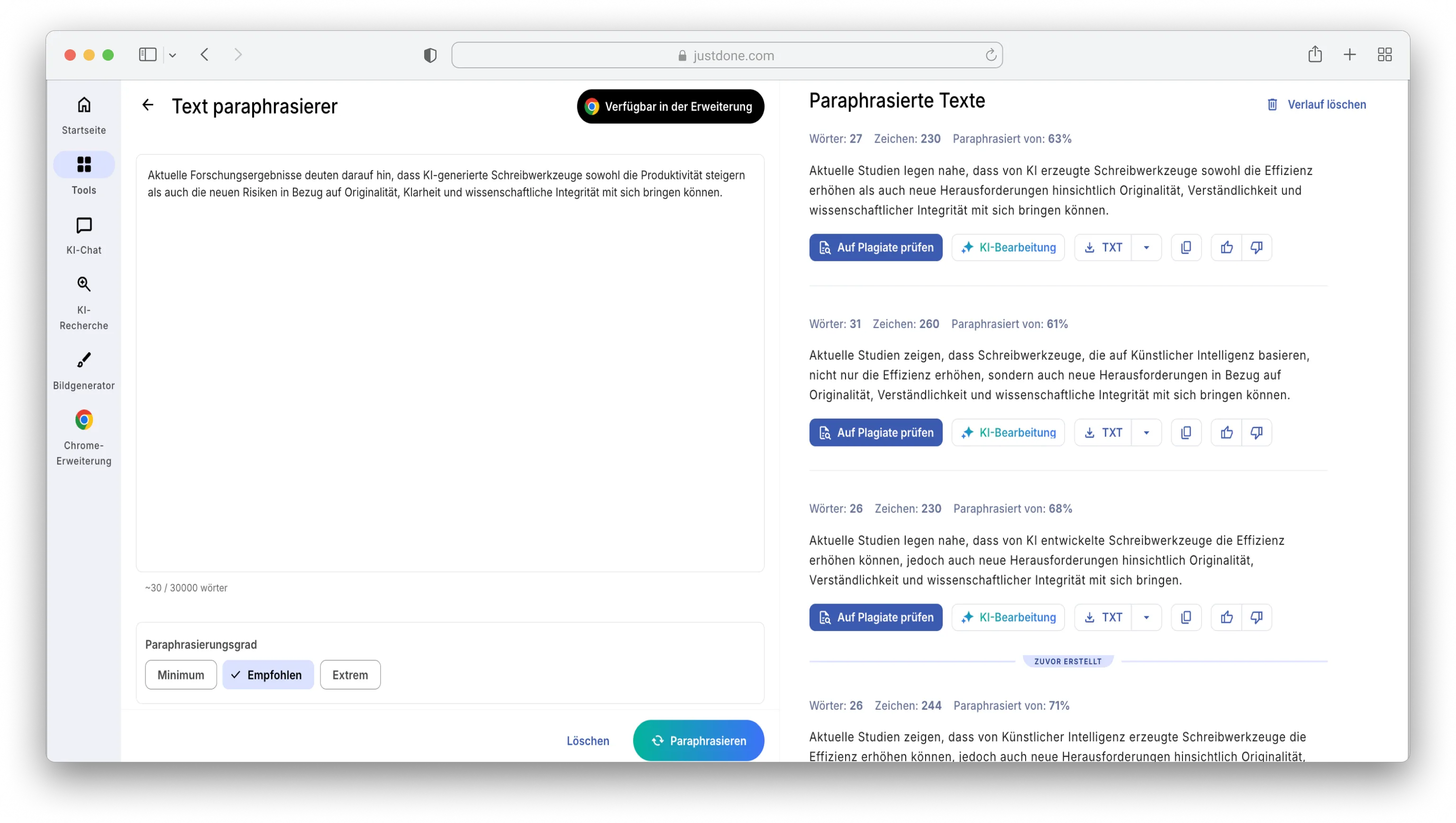Select the Minimum paraphrasing level
This screenshot has height=823, width=1456.
(x=180, y=675)
